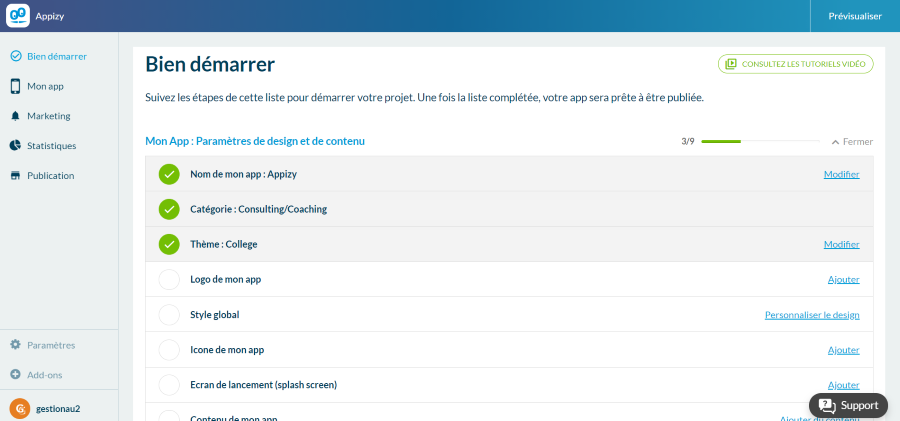The height and width of the screenshot is (421, 900).
Task: Click empty circle for Logo de mon app
Action: [169, 280]
